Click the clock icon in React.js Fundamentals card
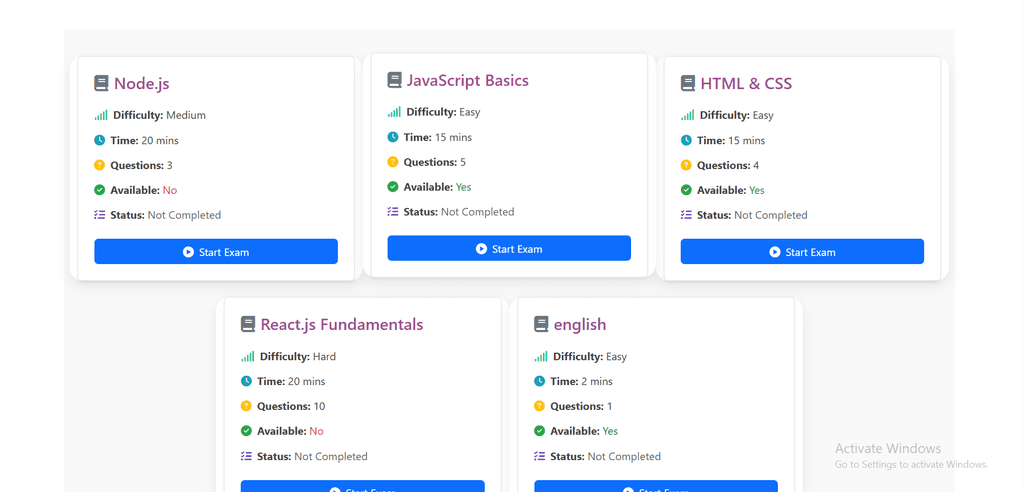1024x492 pixels. pos(247,381)
